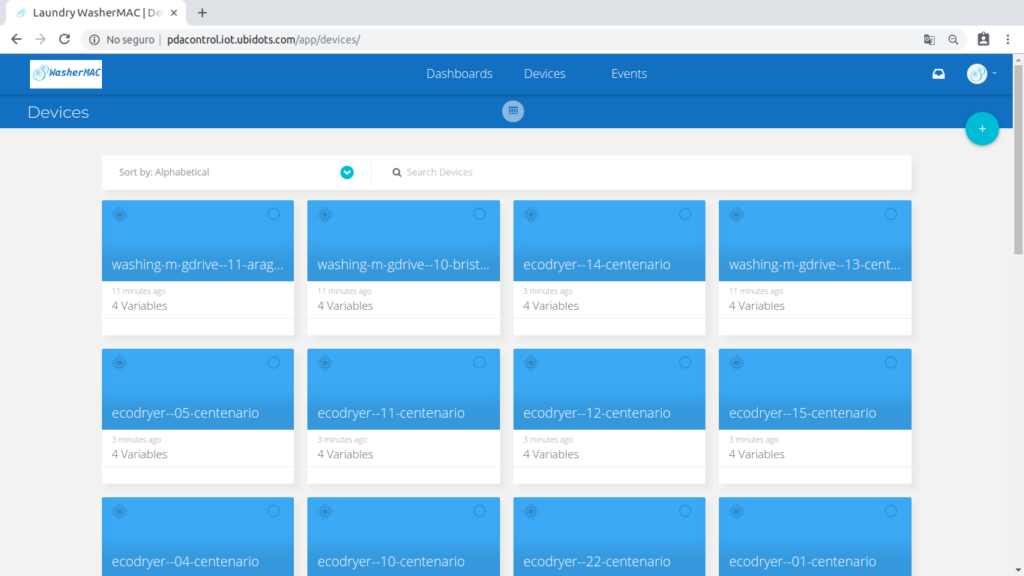Screen dimensions: 1024x576
Task: Click the browser back arrow
Action: click(x=16, y=39)
